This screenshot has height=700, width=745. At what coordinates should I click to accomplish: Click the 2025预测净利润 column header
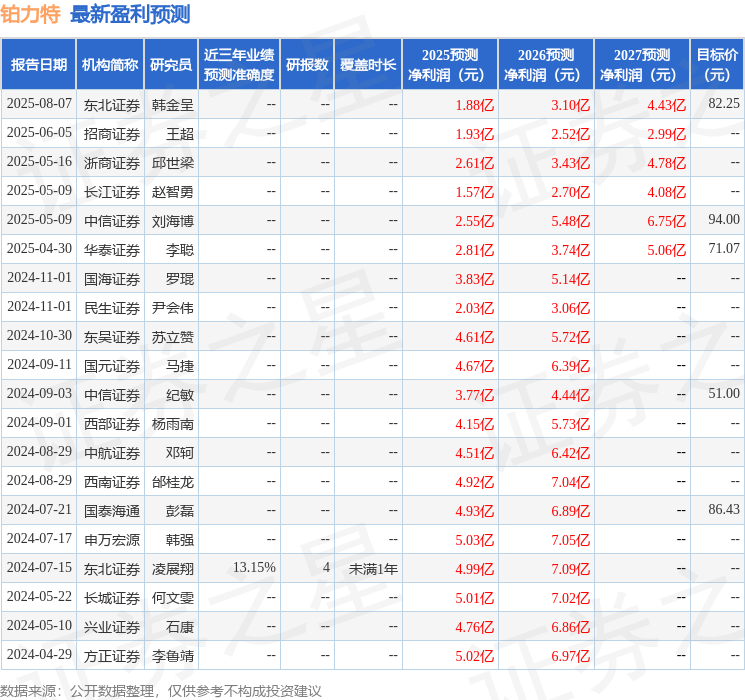point(450,65)
